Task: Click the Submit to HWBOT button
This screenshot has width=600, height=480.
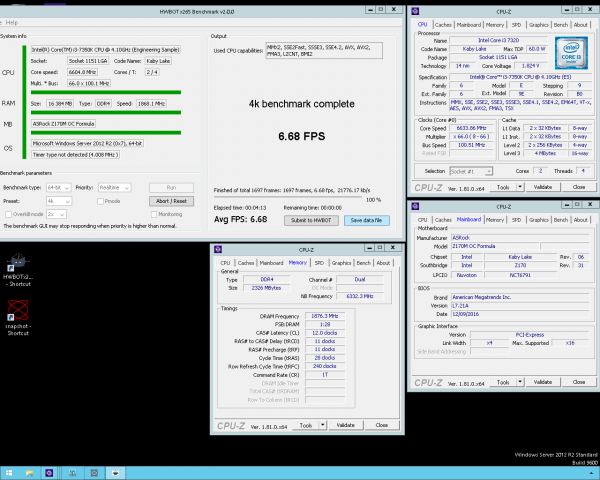Action: tap(311, 220)
